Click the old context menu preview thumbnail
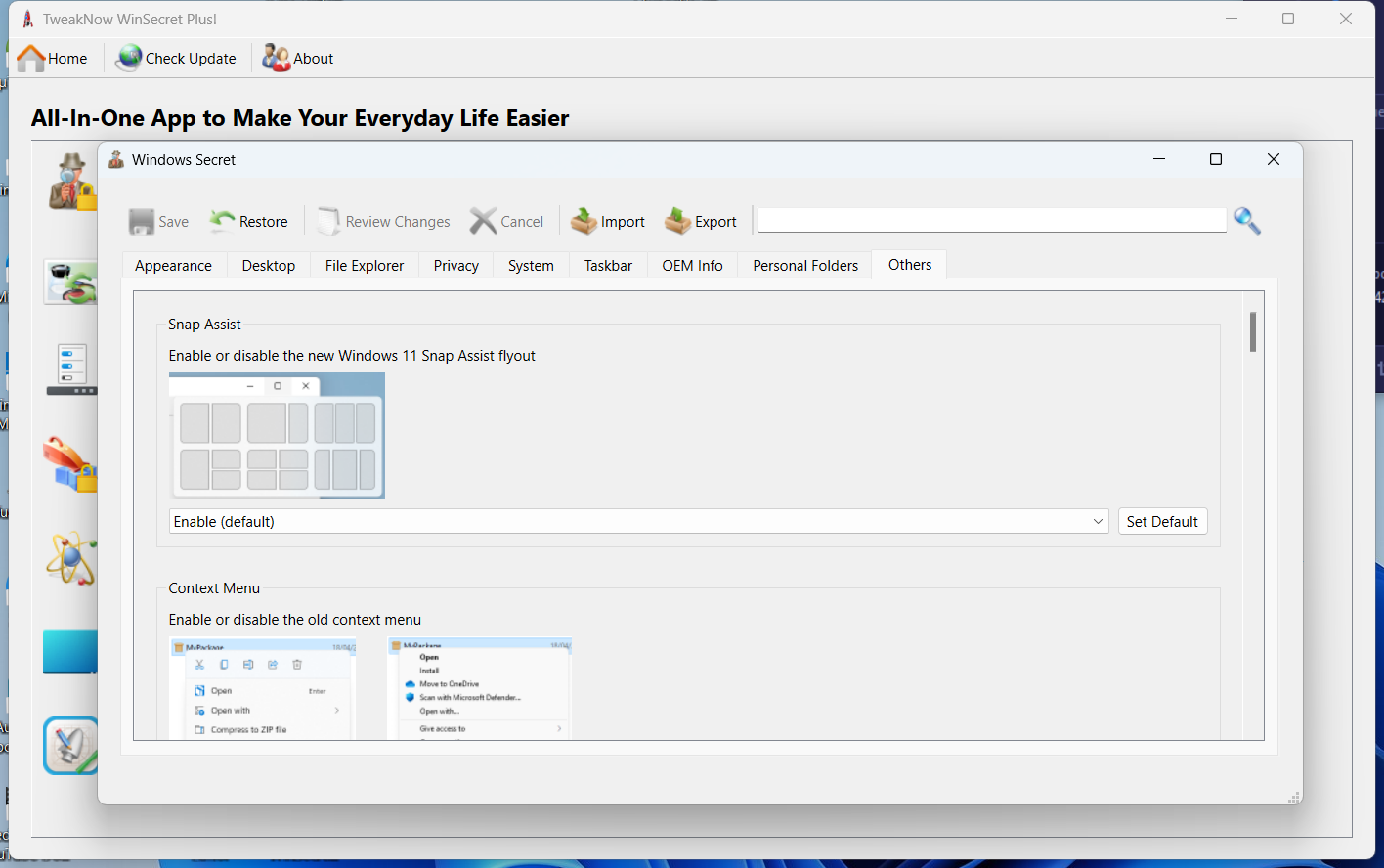 pyautogui.click(x=479, y=688)
